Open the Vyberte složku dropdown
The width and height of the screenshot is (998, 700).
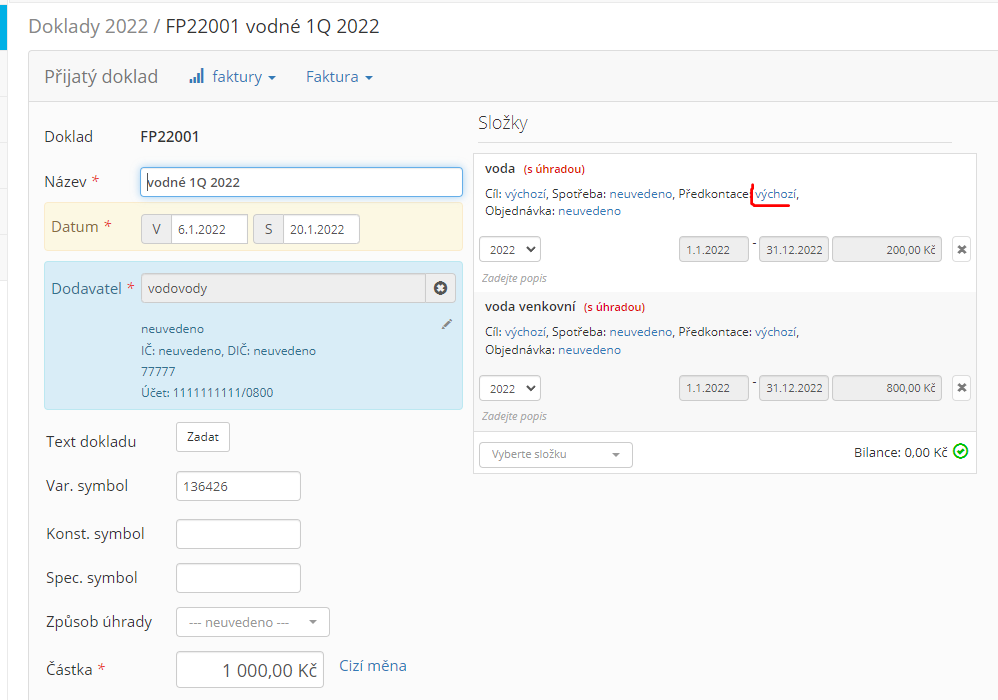pos(556,454)
